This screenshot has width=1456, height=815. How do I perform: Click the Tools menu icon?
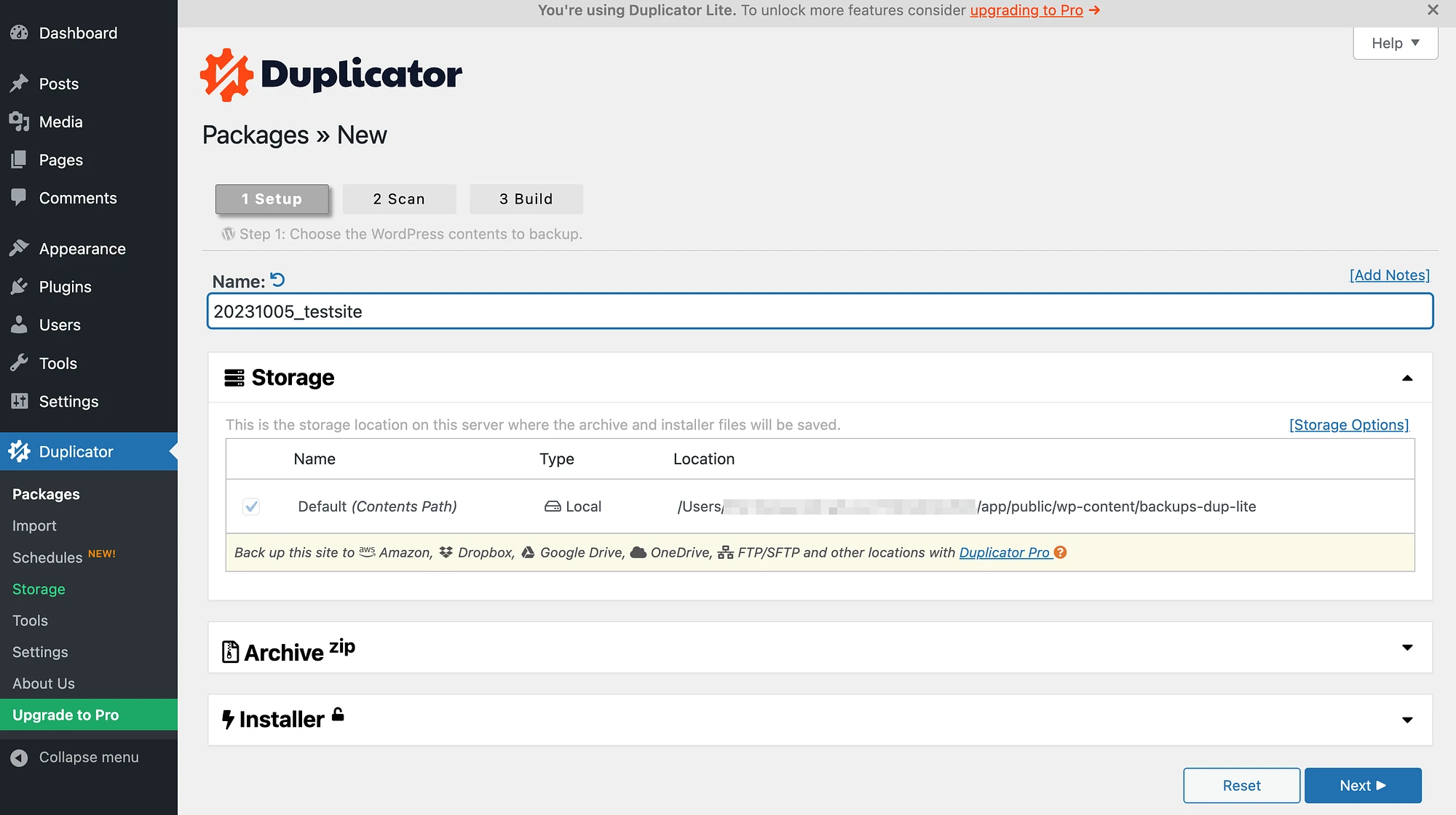point(19,363)
